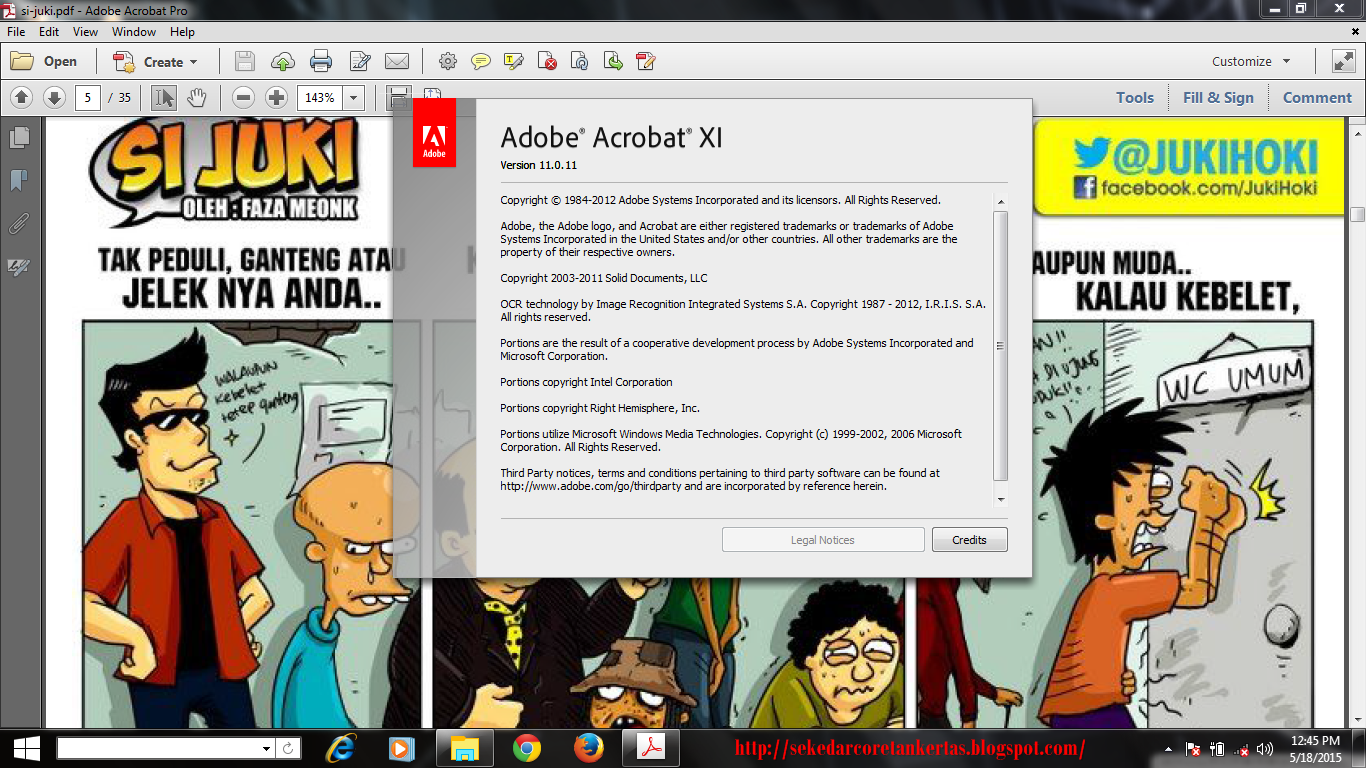Viewport: 1366px width, 768px height.
Task: Open the Help menu
Action: [182, 32]
